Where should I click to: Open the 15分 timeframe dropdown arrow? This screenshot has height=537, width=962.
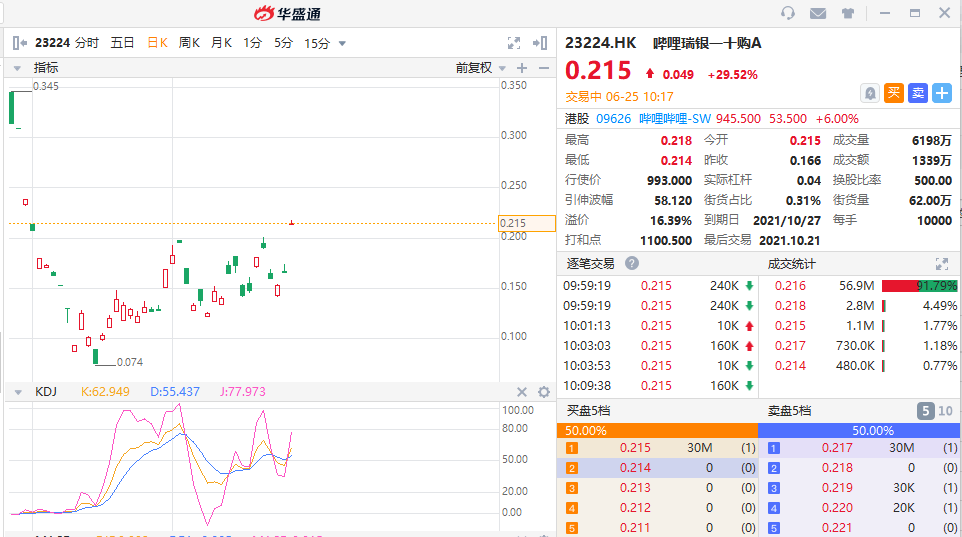click(x=342, y=43)
